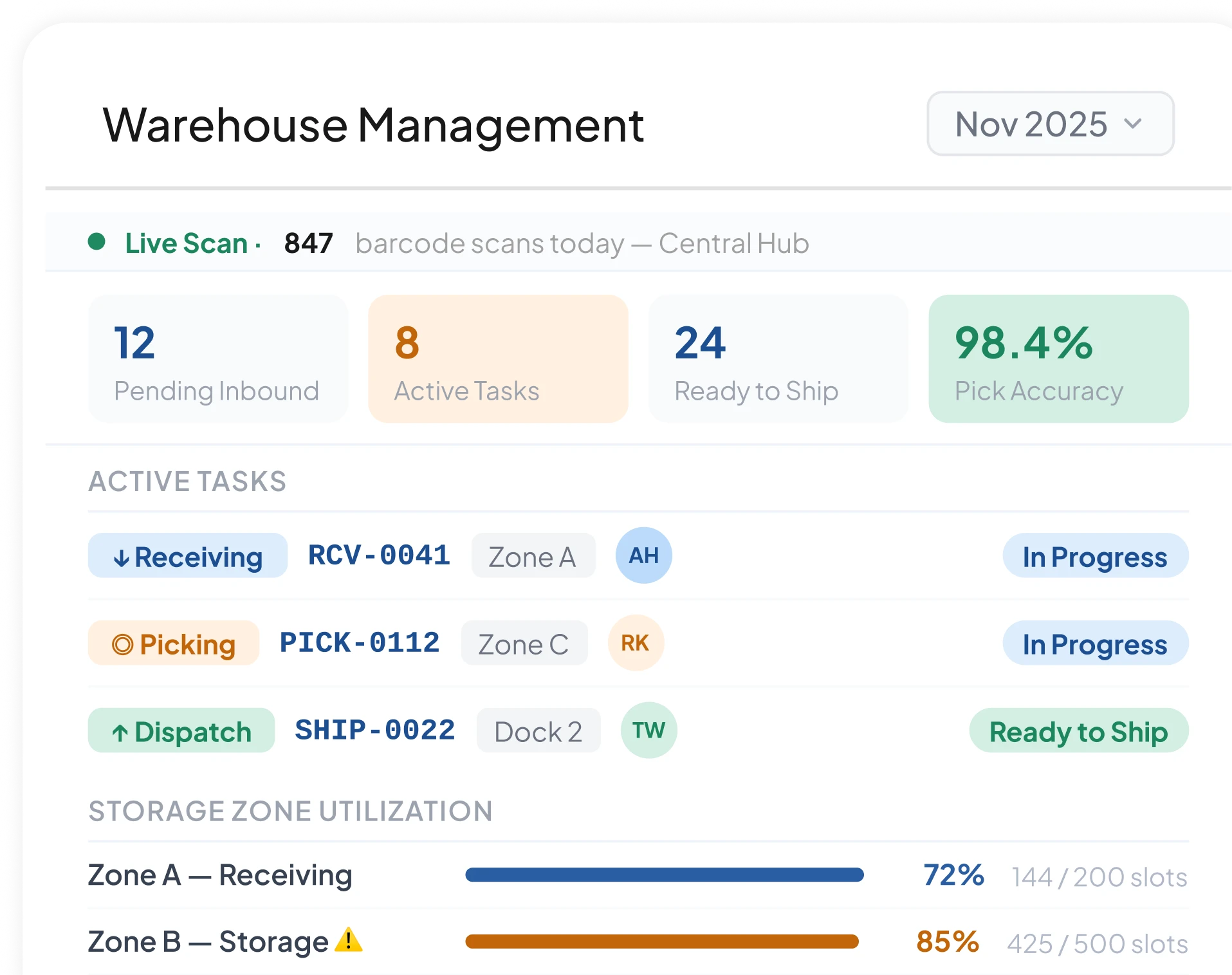1232x975 pixels.
Task: Click the ACTIVE TASKS section heading
Action: 187,481
